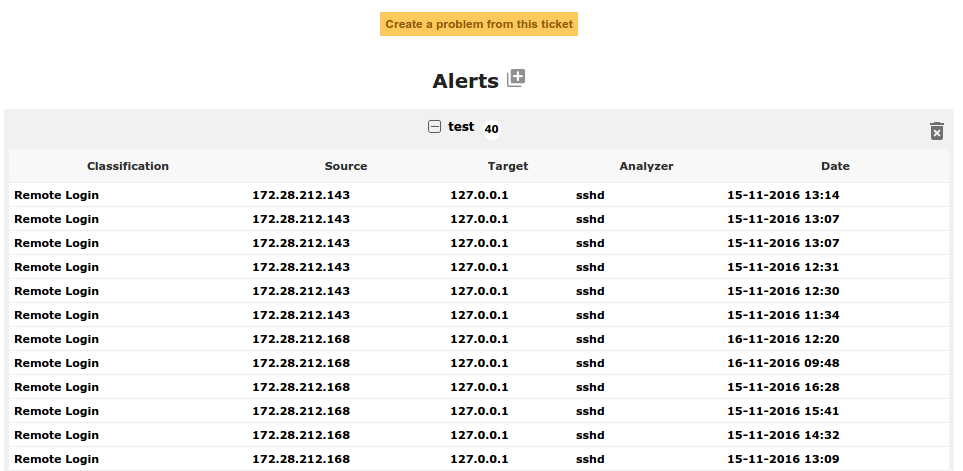Click target 127.0.0.1 in the 11:34 row
963x471 pixels.
(479, 315)
